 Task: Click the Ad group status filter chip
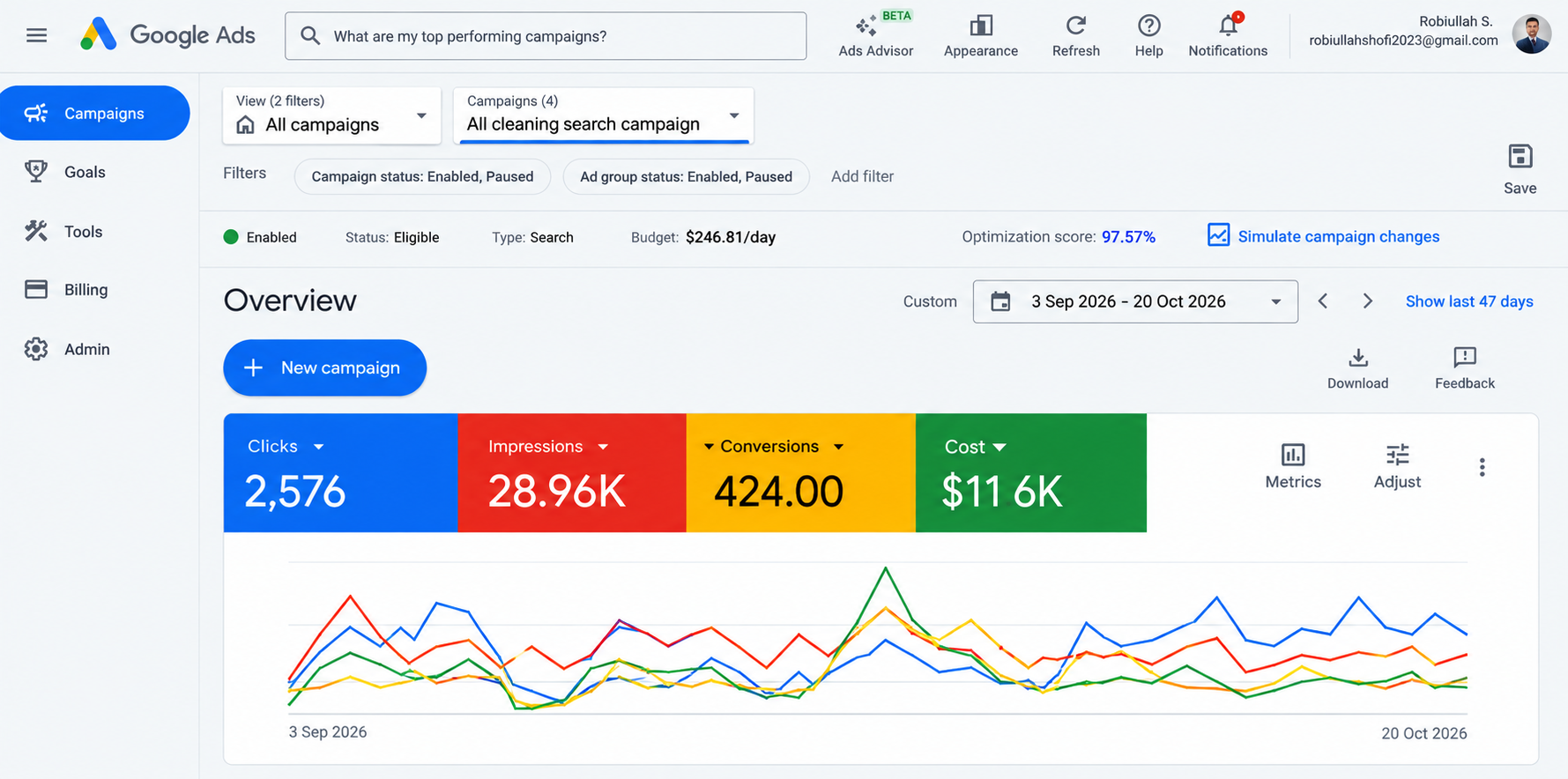tap(686, 176)
